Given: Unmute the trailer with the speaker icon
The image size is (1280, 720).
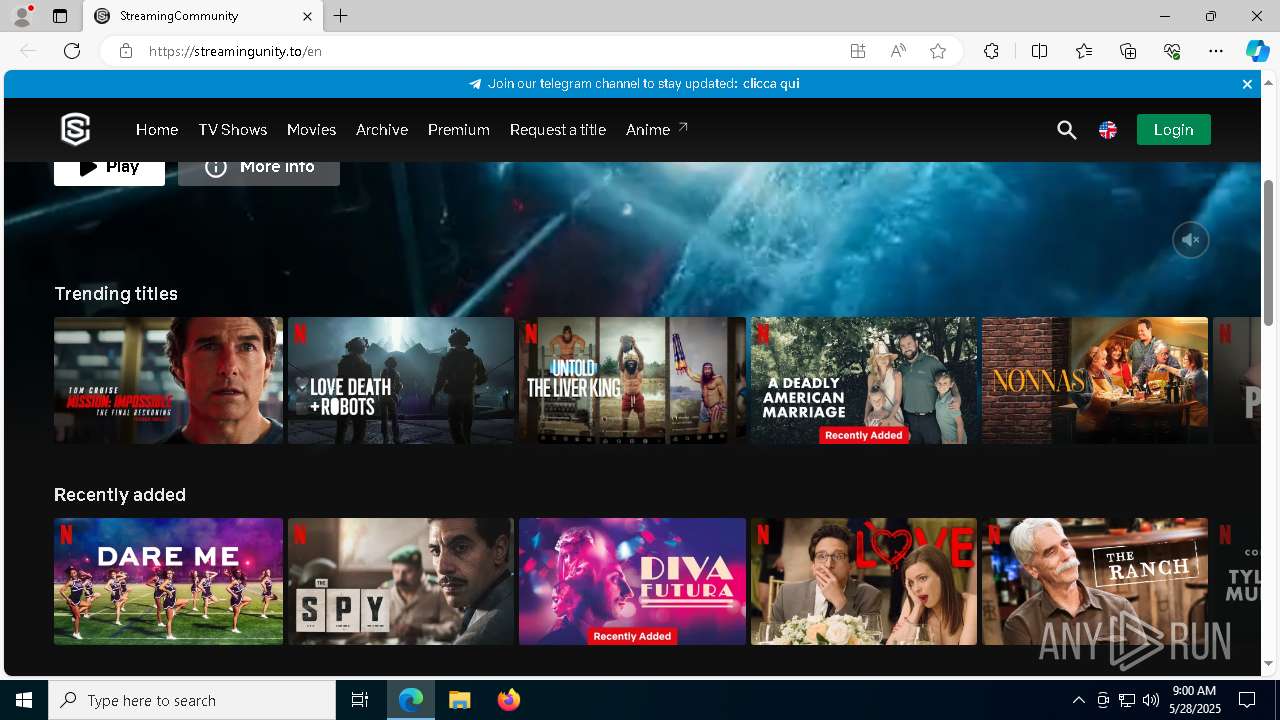Looking at the screenshot, I should pos(1190,240).
